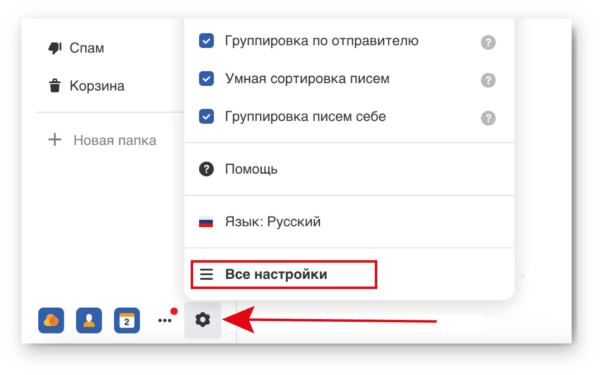Click the plus icon for new folder
The width and height of the screenshot is (600, 375).
point(55,140)
